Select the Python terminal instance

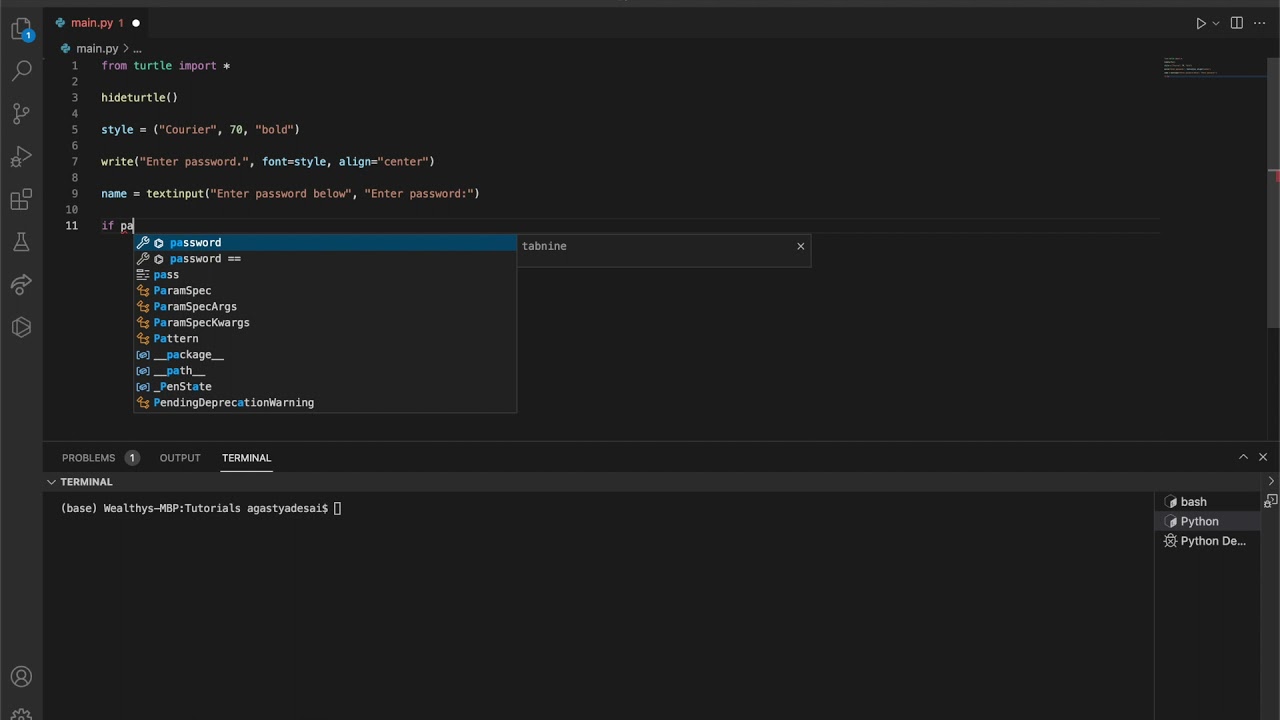click(1207, 521)
